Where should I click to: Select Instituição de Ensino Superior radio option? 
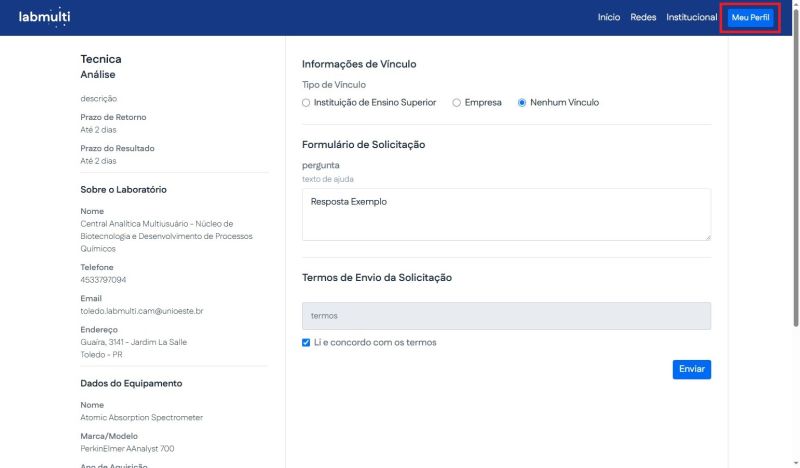(307, 103)
